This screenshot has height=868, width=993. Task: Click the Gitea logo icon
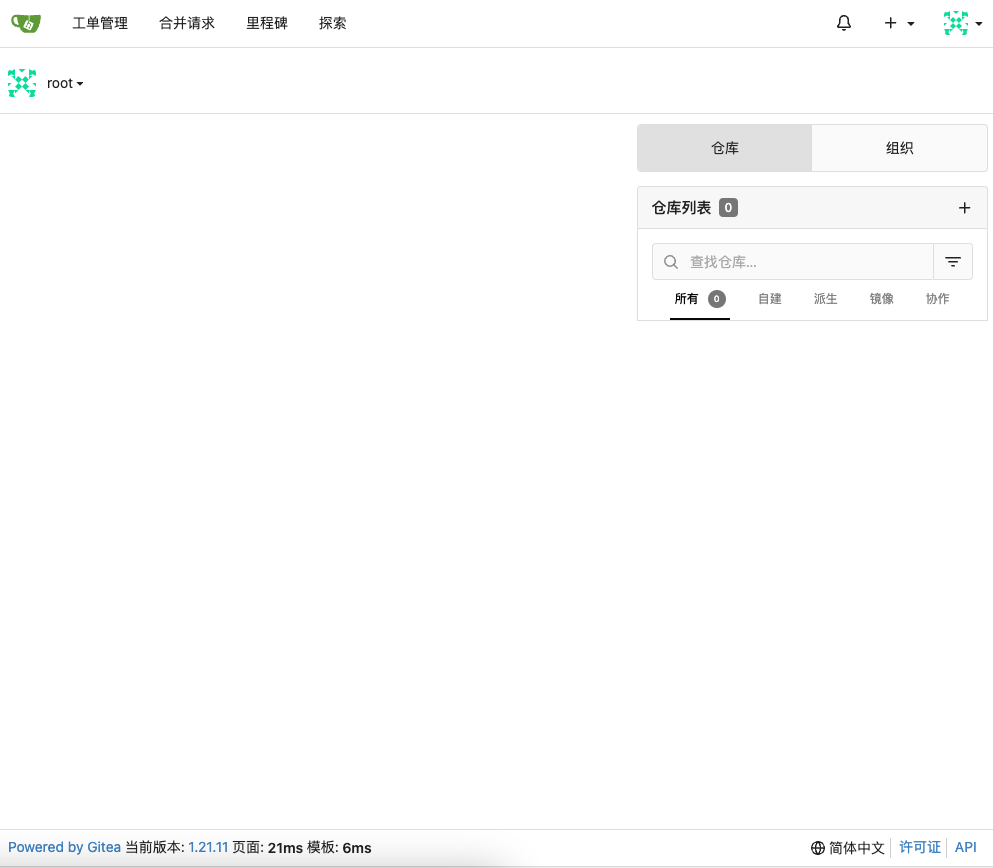coord(26,23)
